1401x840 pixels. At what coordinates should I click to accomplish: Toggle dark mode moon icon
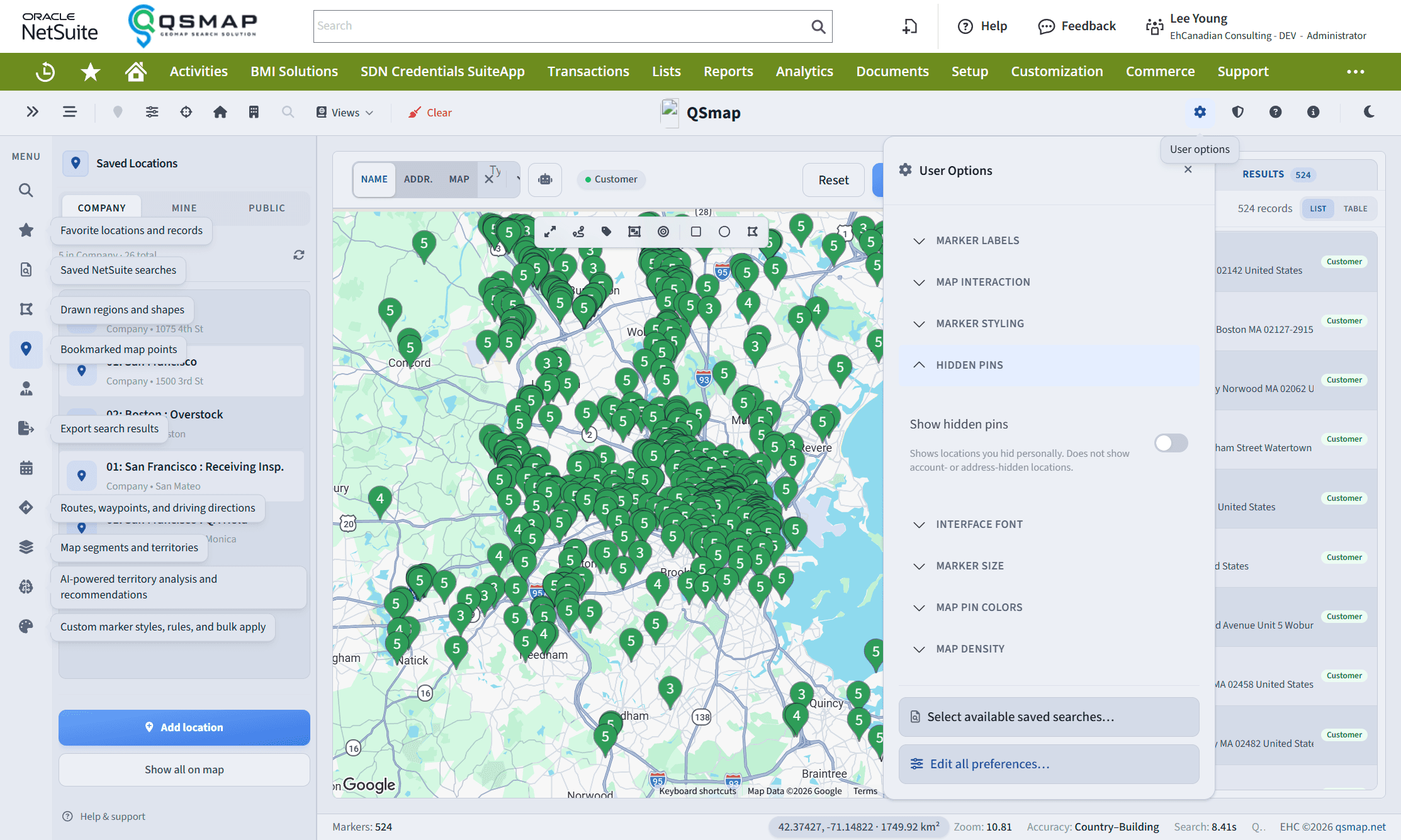[x=1369, y=112]
